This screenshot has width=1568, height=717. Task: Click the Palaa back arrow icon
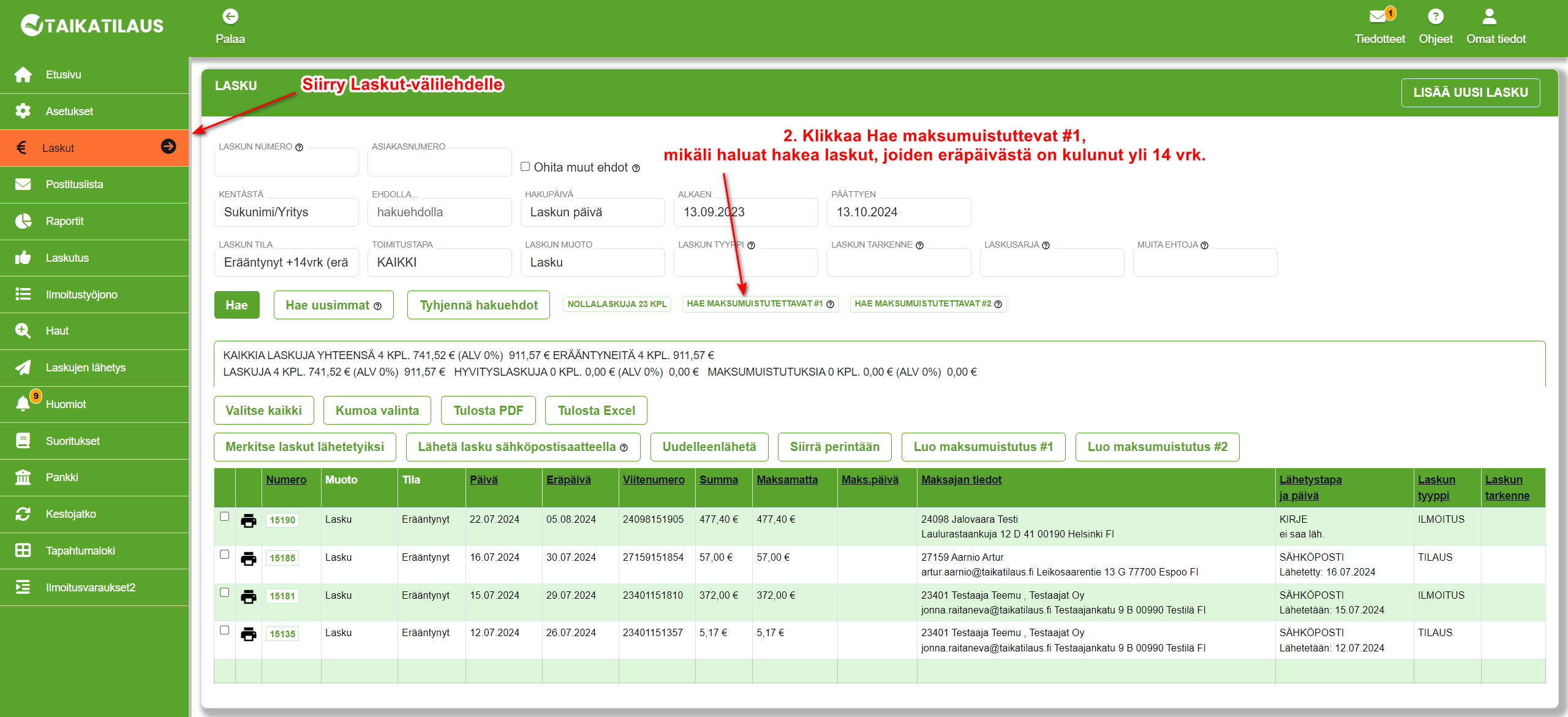tap(230, 17)
